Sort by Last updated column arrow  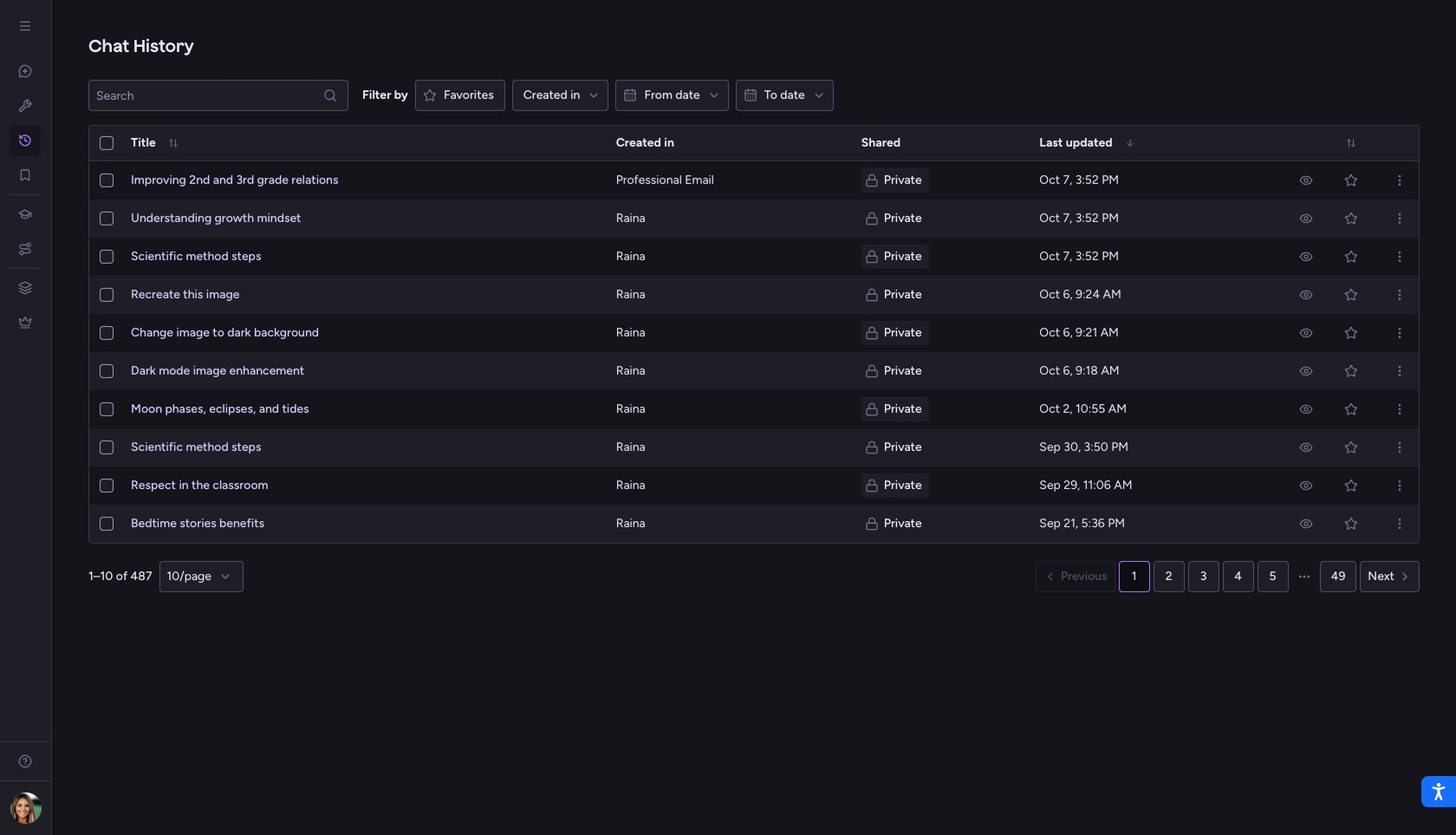1129,143
